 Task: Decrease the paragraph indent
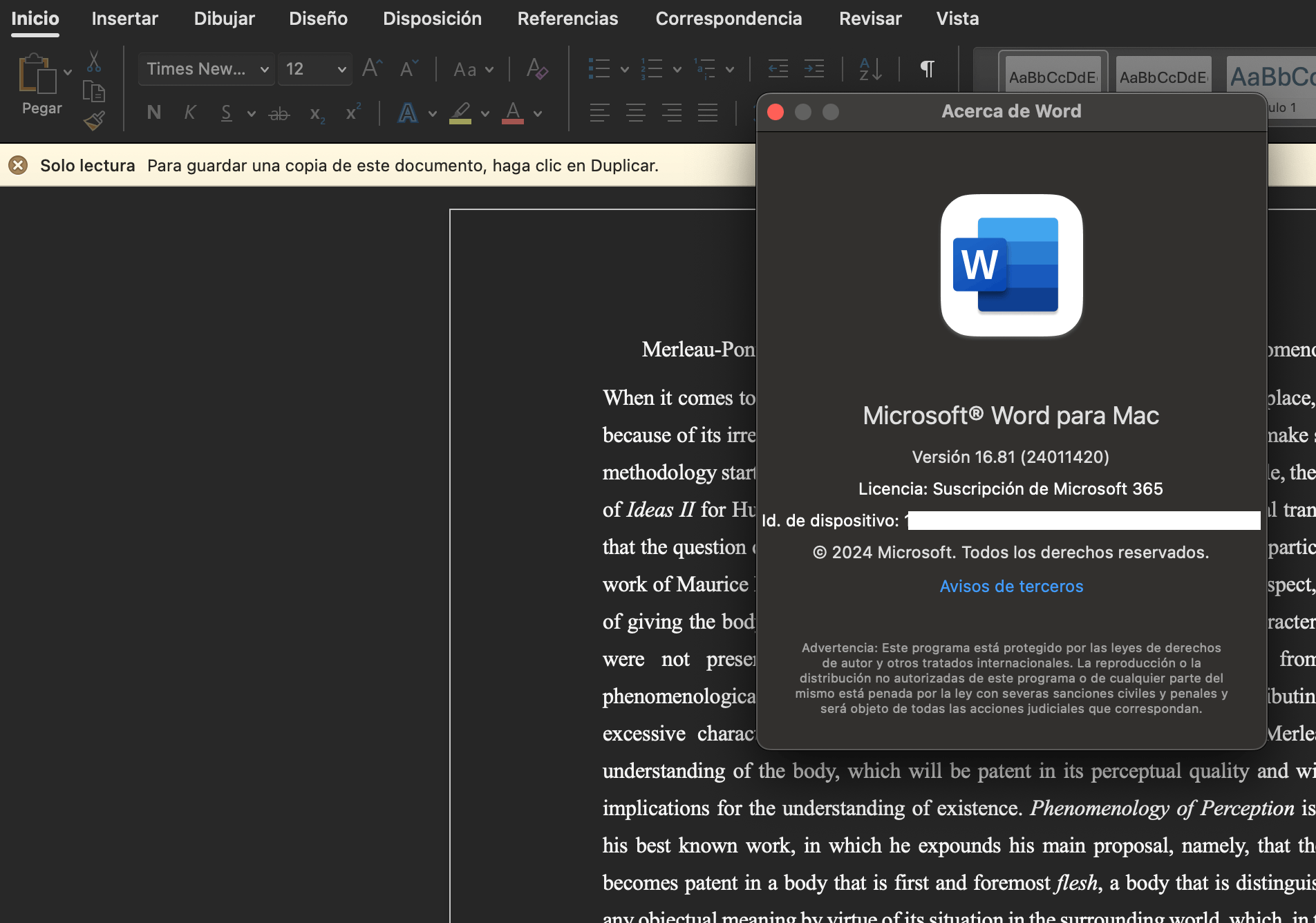(778, 68)
